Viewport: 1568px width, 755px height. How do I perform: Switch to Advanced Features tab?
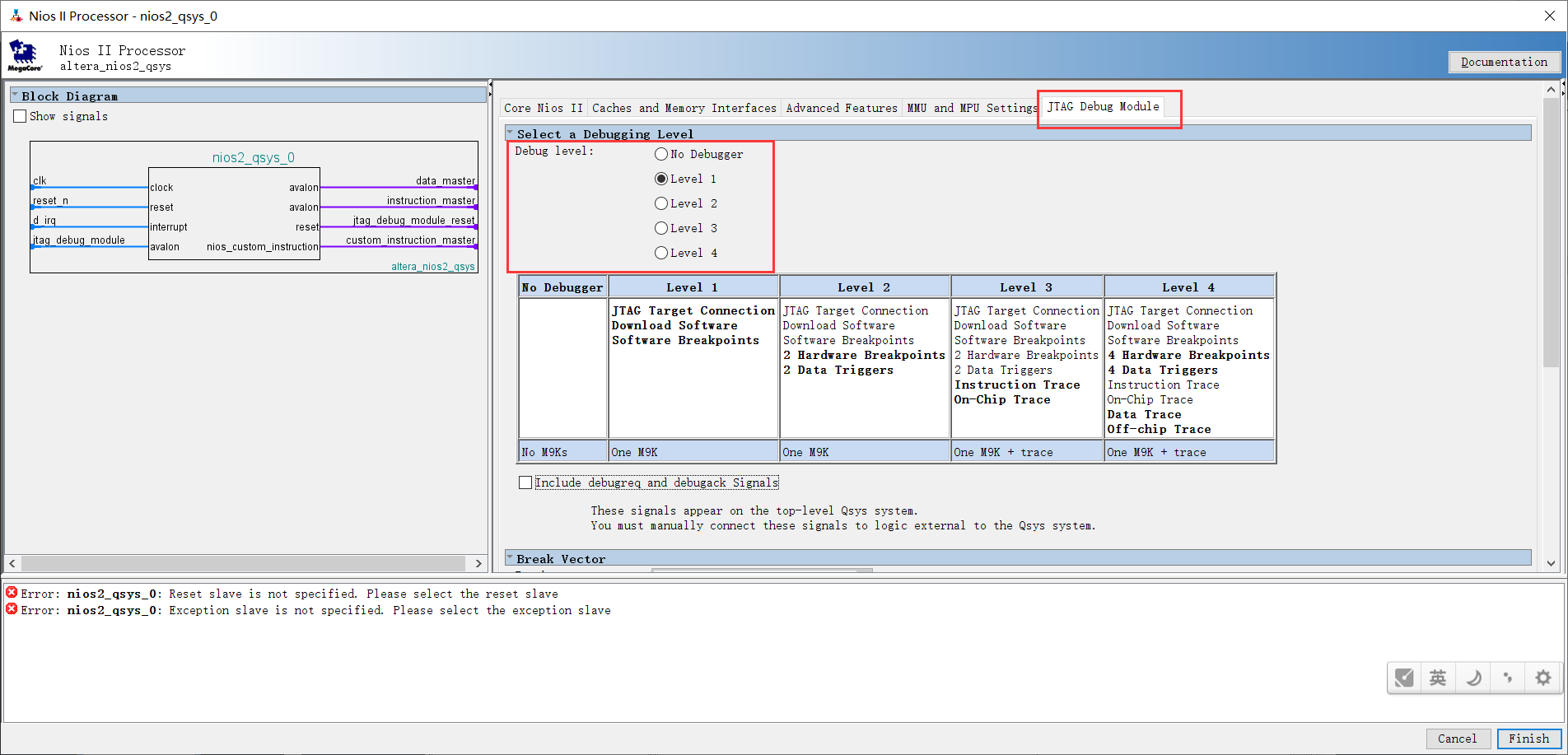pyautogui.click(x=842, y=108)
